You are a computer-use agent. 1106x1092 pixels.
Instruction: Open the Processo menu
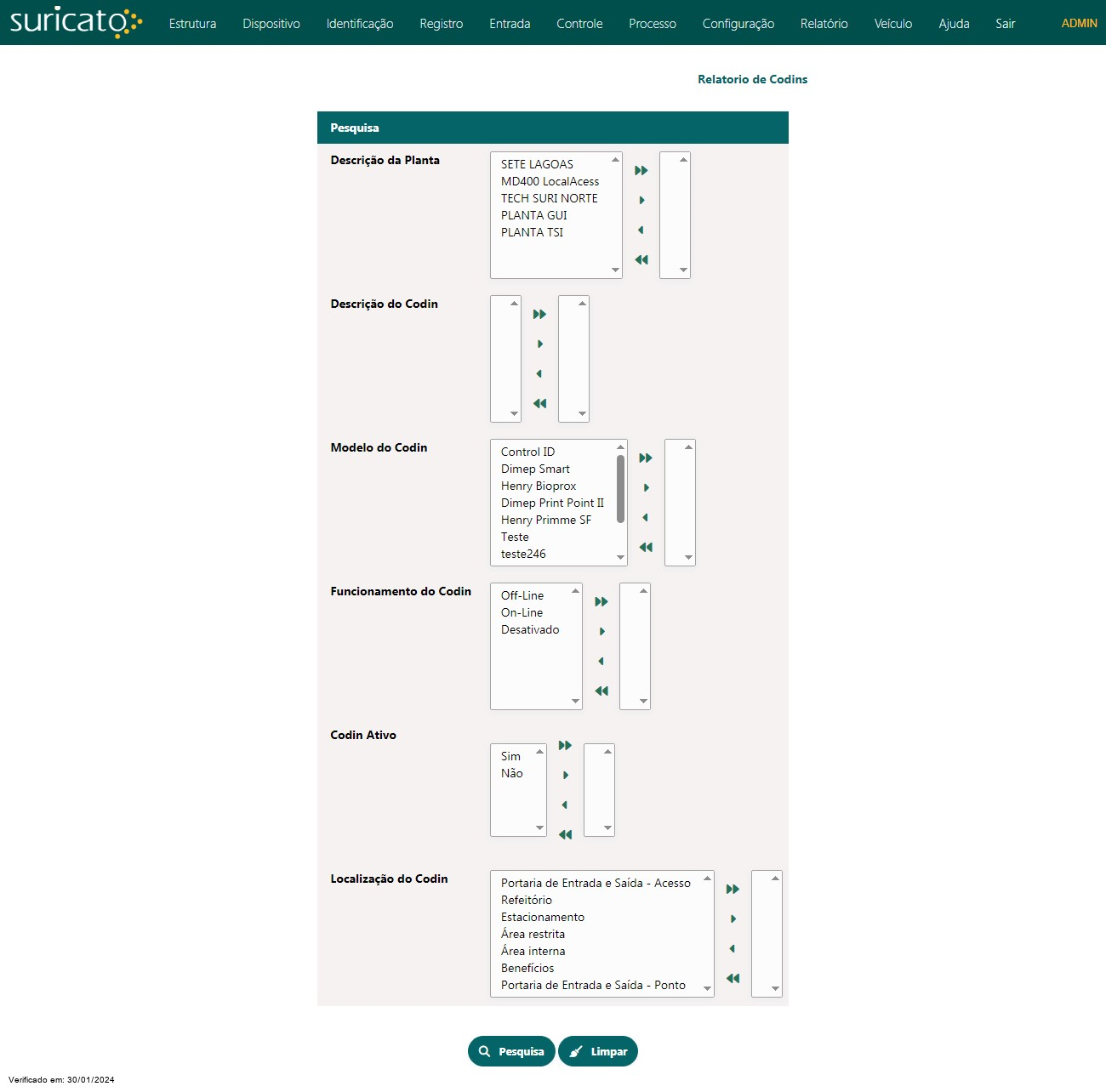pos(653,24)
